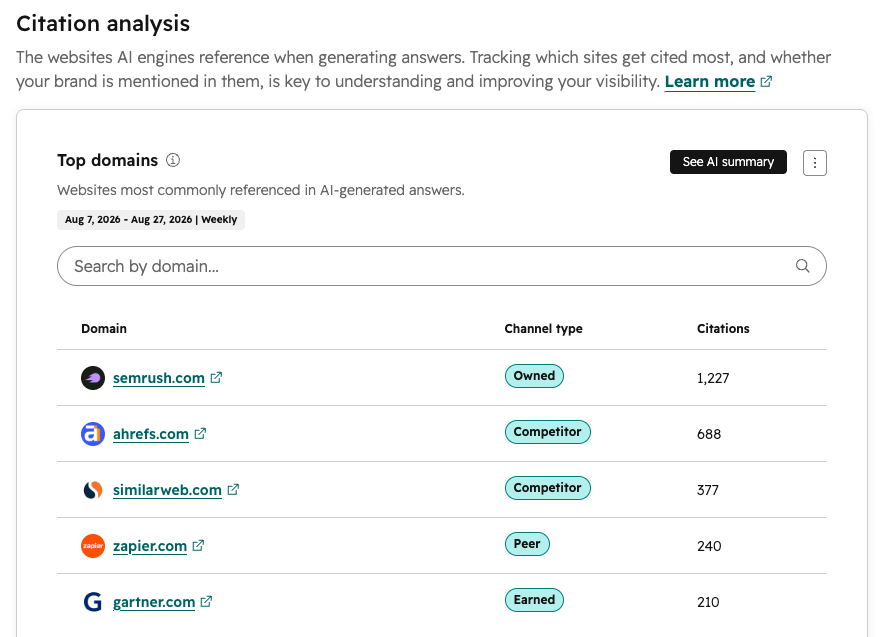Screen dimensions: 889x637
Task: Click the Channel type column header
Action: pos(543,329)
